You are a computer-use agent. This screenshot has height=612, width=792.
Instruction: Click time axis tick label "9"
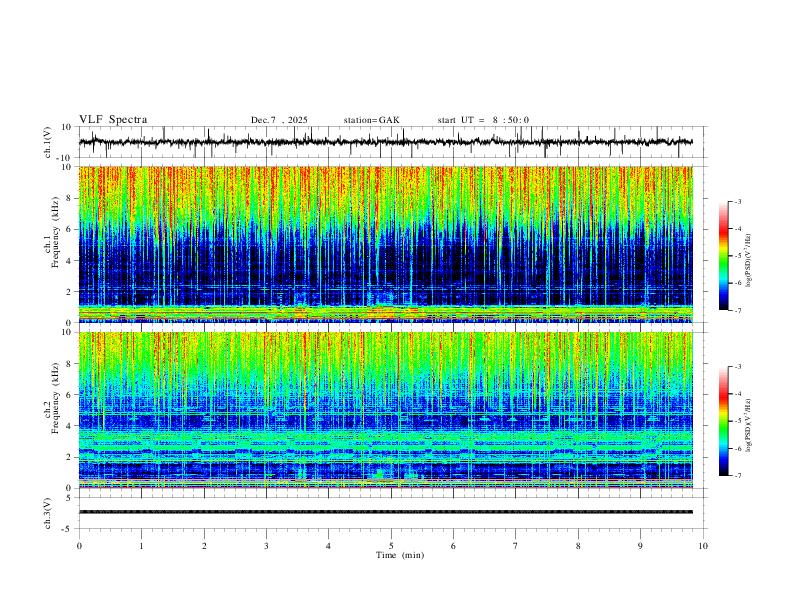pos(640,546)
